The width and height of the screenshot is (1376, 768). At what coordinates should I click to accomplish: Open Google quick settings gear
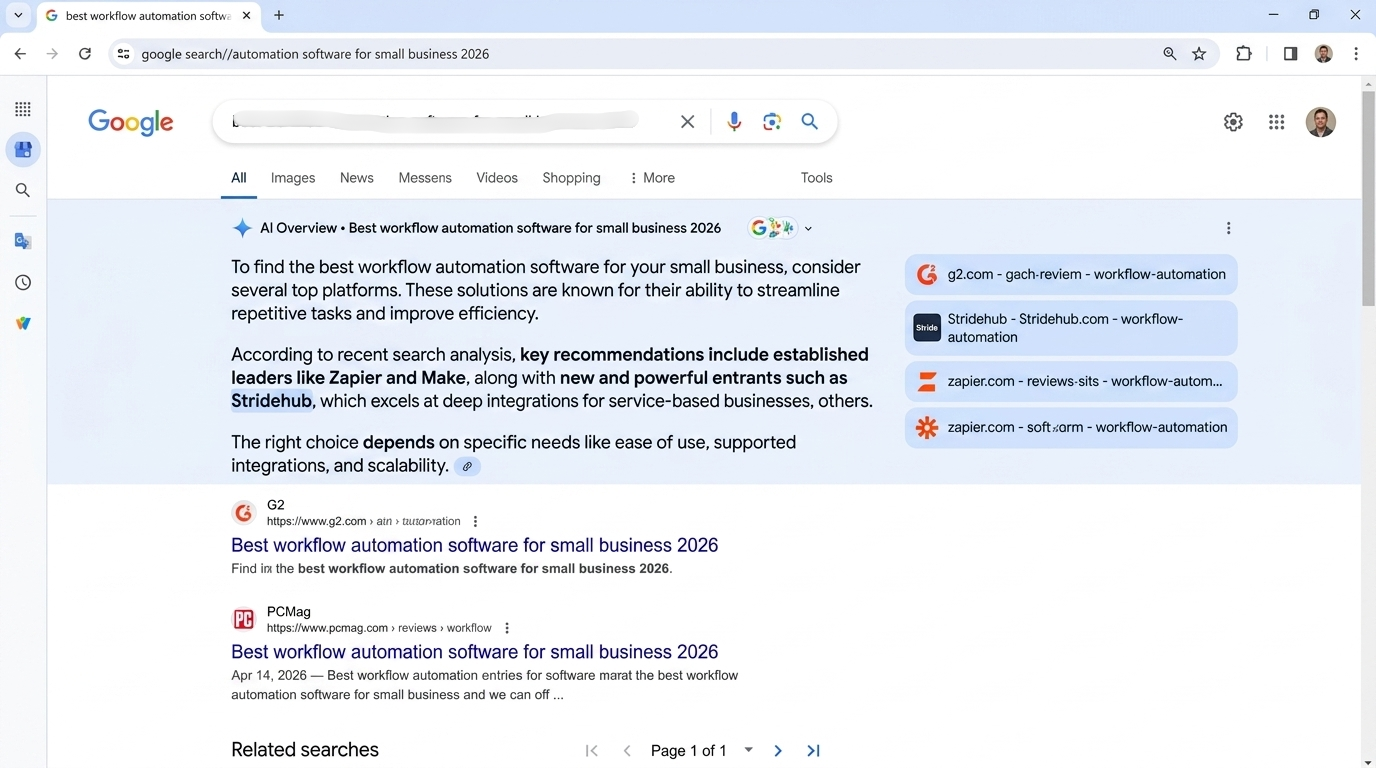coord(1233,122)
